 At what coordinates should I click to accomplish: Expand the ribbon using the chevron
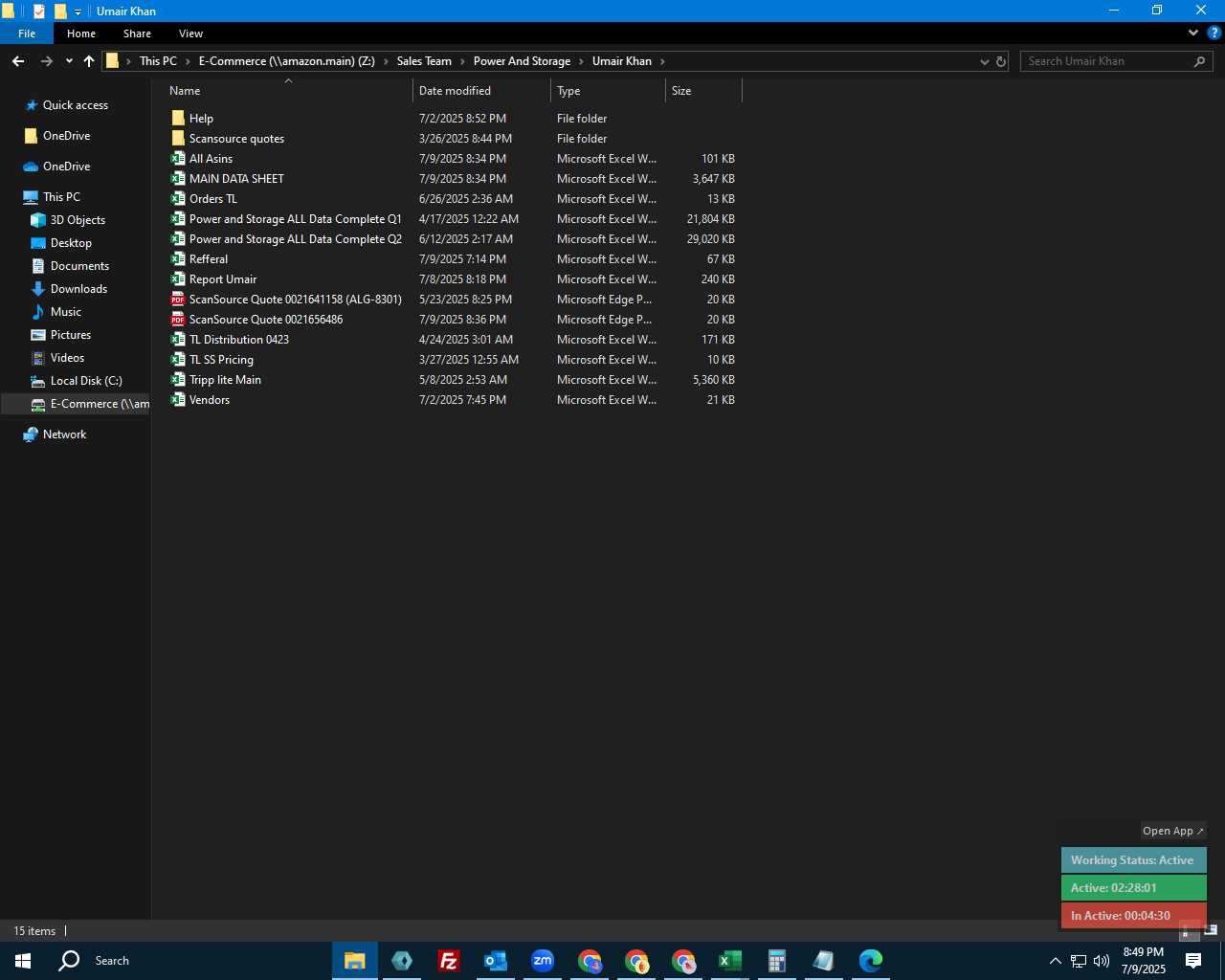point(1193,33)
